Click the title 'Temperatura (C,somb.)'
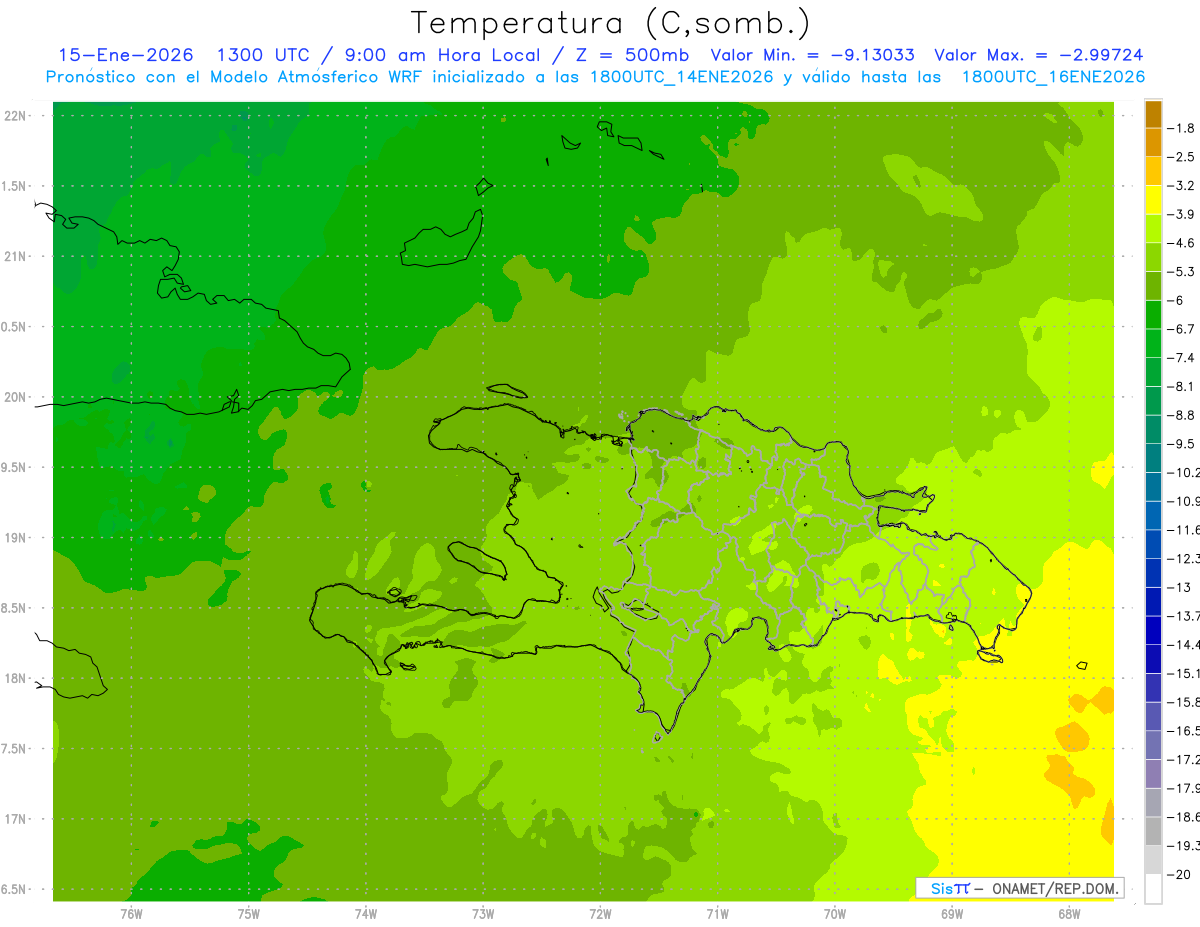Image resolution: width=1200 pixels, height=927 pixels. click(611, 23)
